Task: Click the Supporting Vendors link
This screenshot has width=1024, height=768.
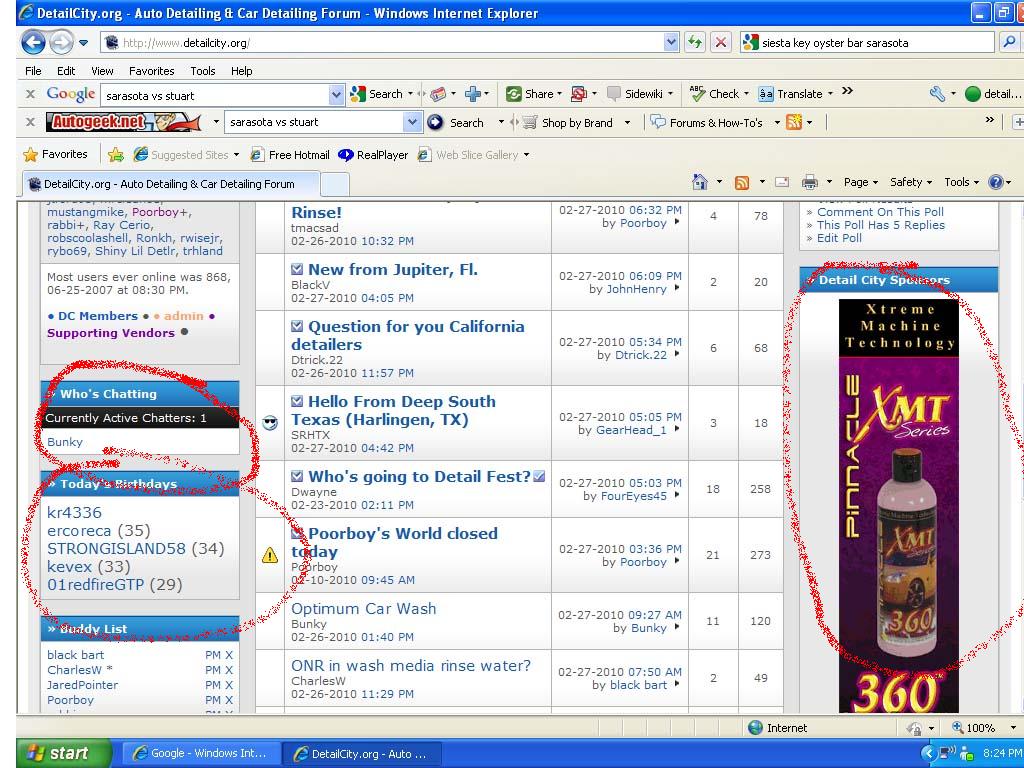Action: point(110,333)
